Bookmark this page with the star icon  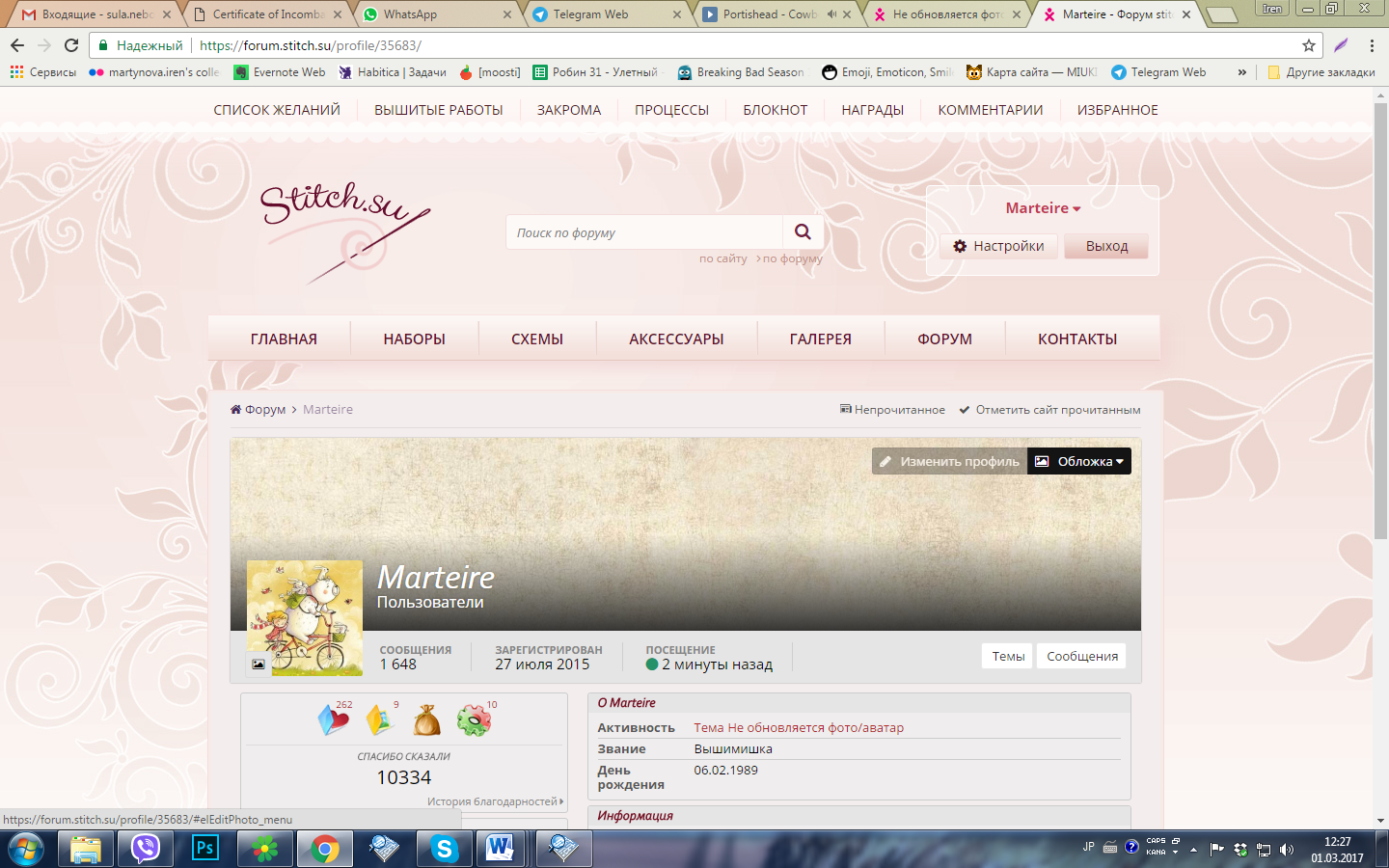[x=1308, y=45]
